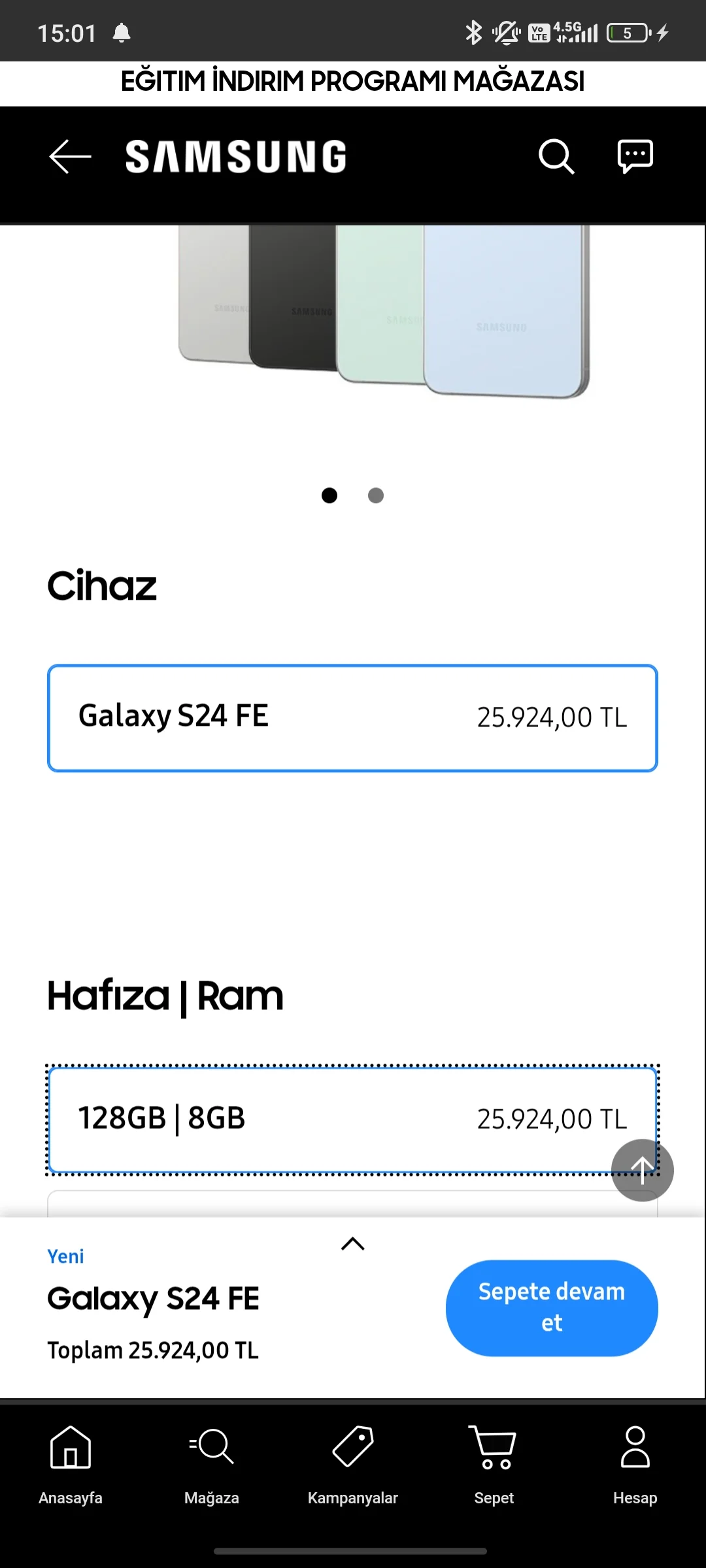Select the partially visible second memory option

point(327,1204)
